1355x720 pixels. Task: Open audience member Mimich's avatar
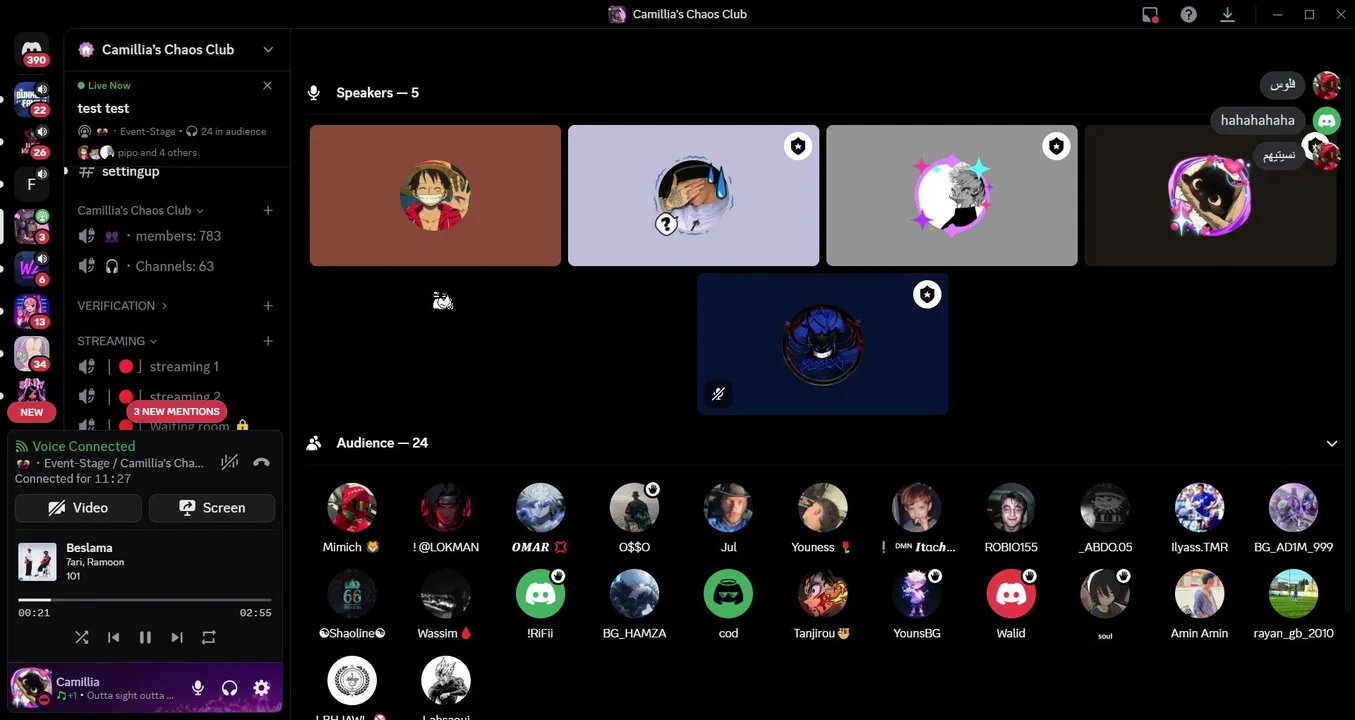click(351, 508)
